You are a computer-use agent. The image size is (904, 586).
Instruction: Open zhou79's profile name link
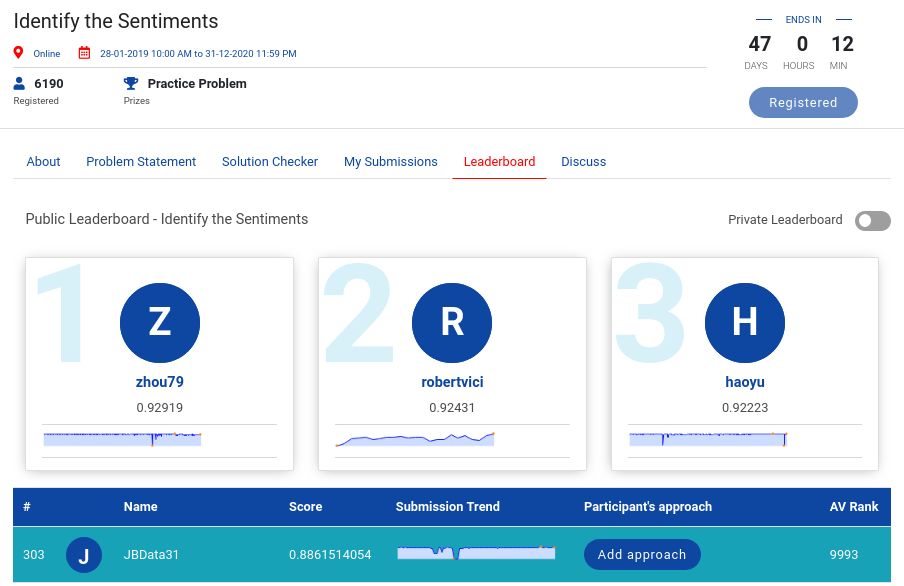point(160,382)
